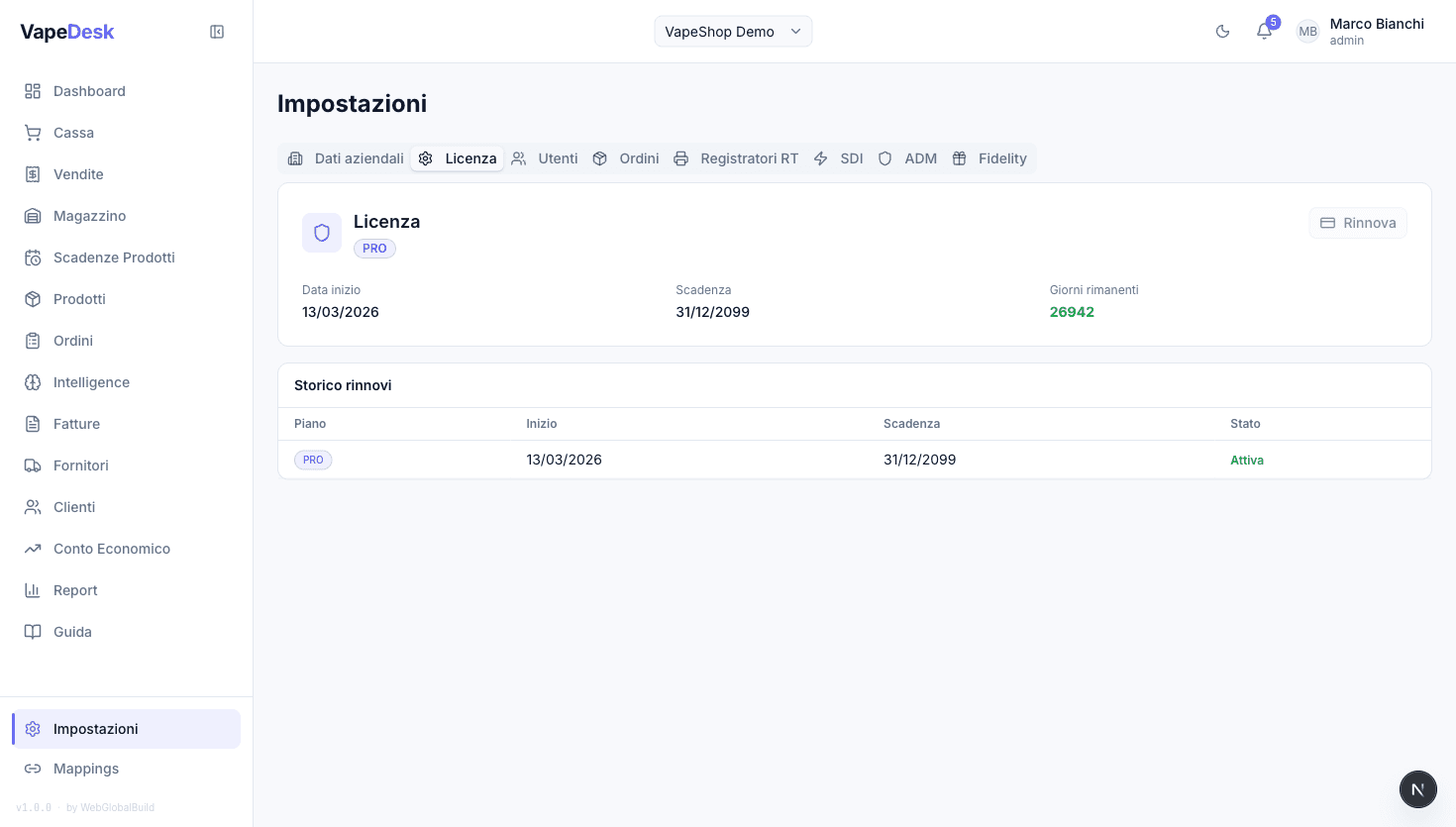Toggle dark mode moon icon

click(1222, 32)
